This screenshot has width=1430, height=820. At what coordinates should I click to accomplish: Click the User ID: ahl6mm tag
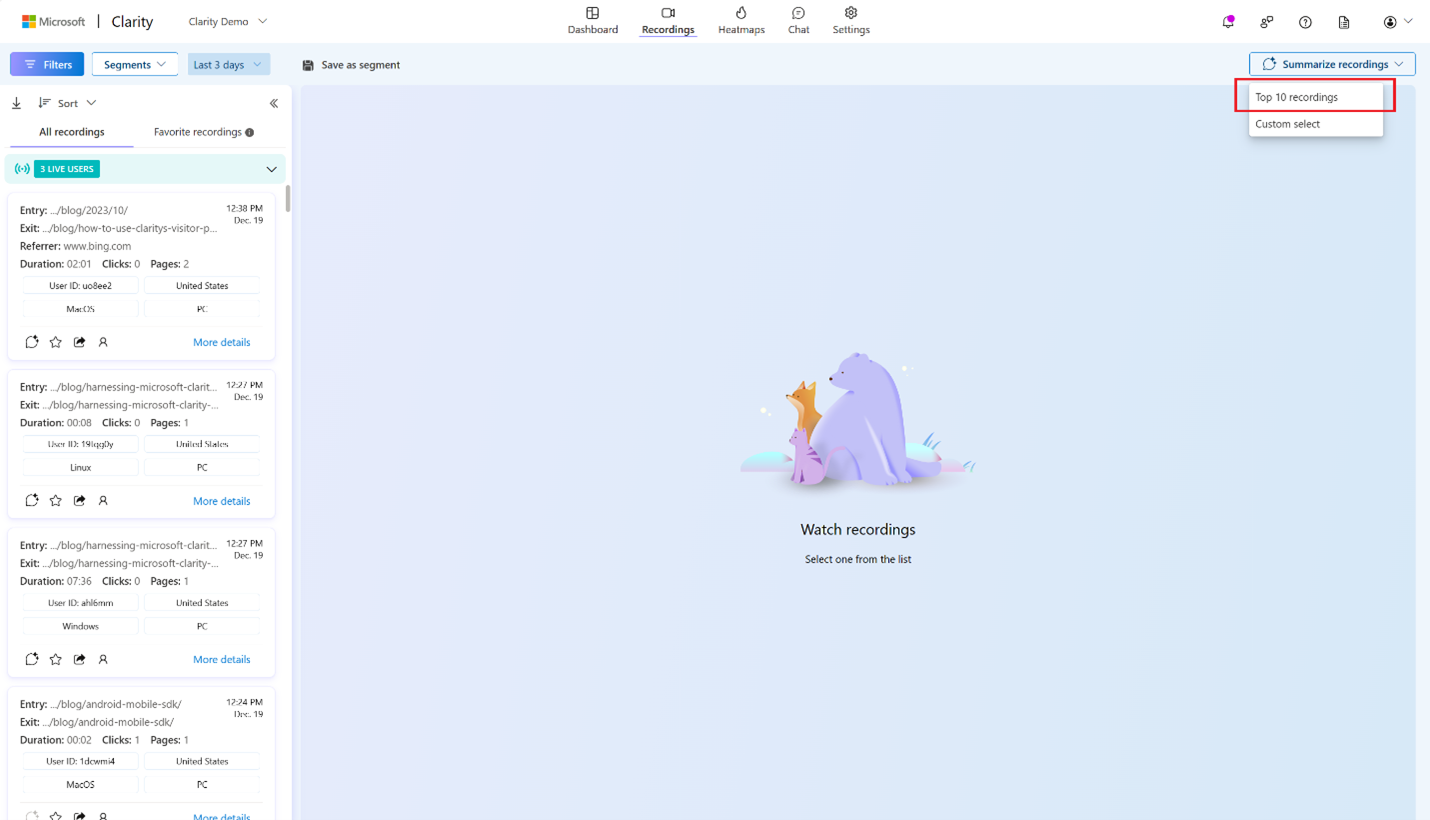(x=81, y=603)
